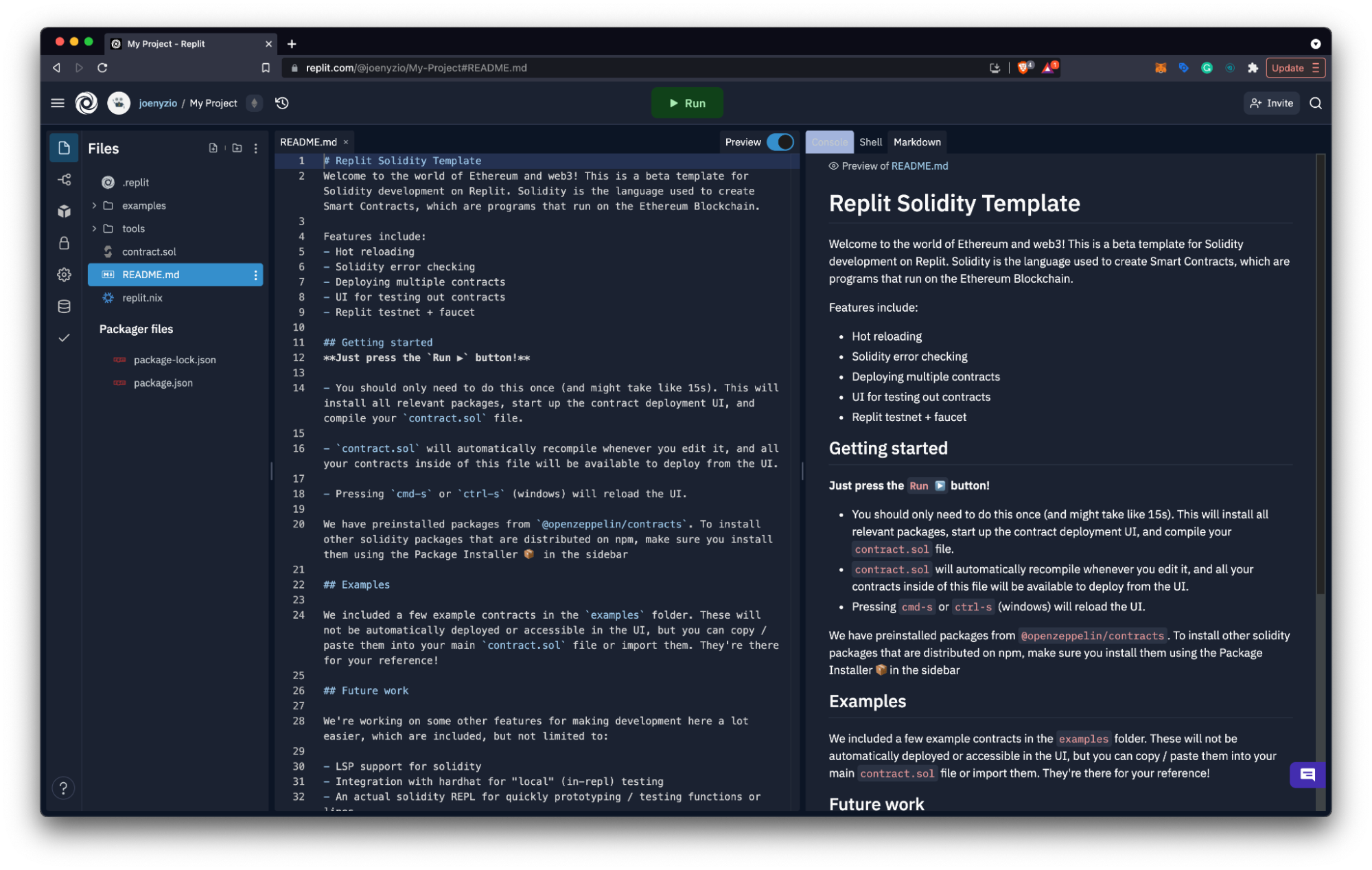Click the Settings gear icon in sidebar

(63, 275)
